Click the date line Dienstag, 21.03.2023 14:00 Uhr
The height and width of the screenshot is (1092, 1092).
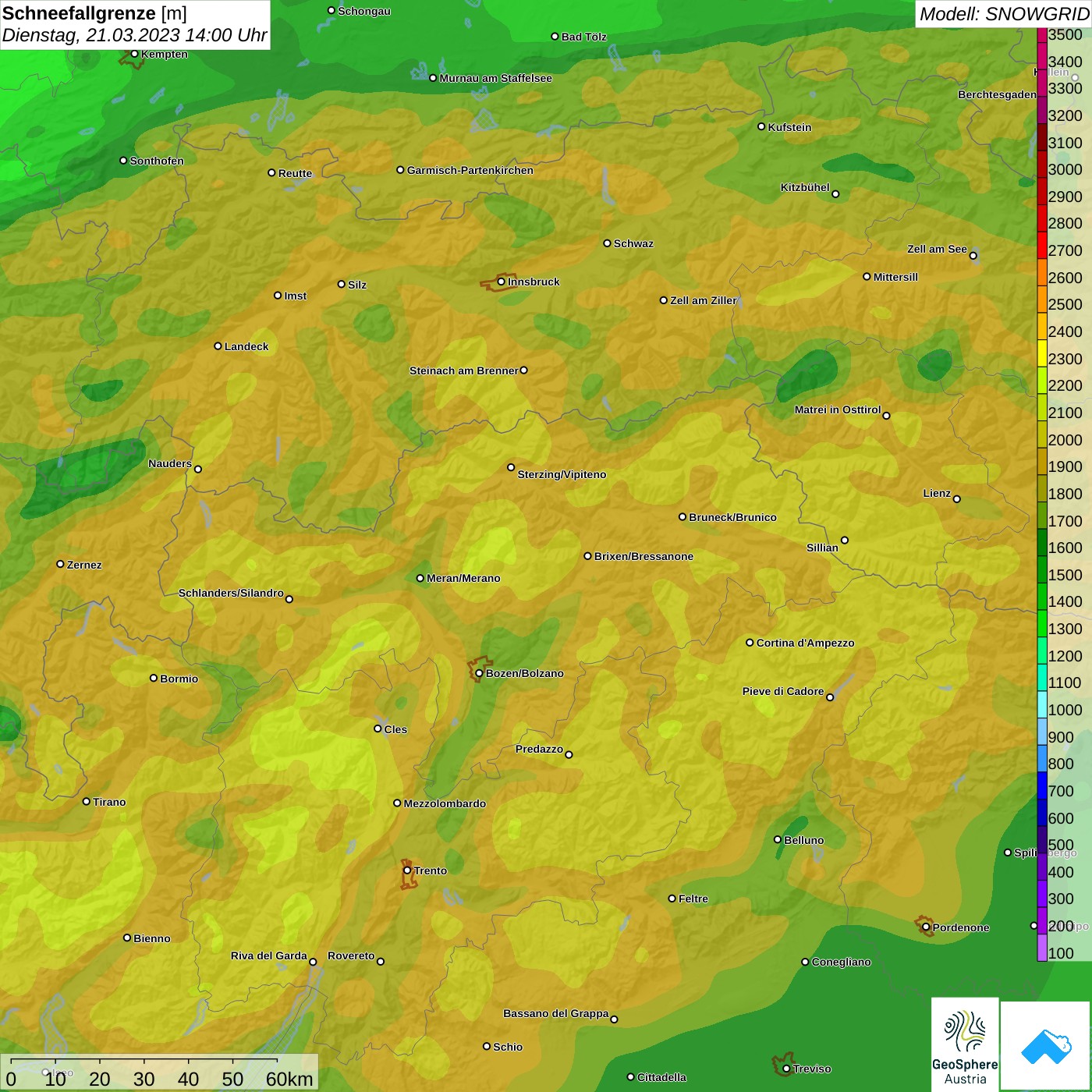pyautogui.click(x=134, y=35)
